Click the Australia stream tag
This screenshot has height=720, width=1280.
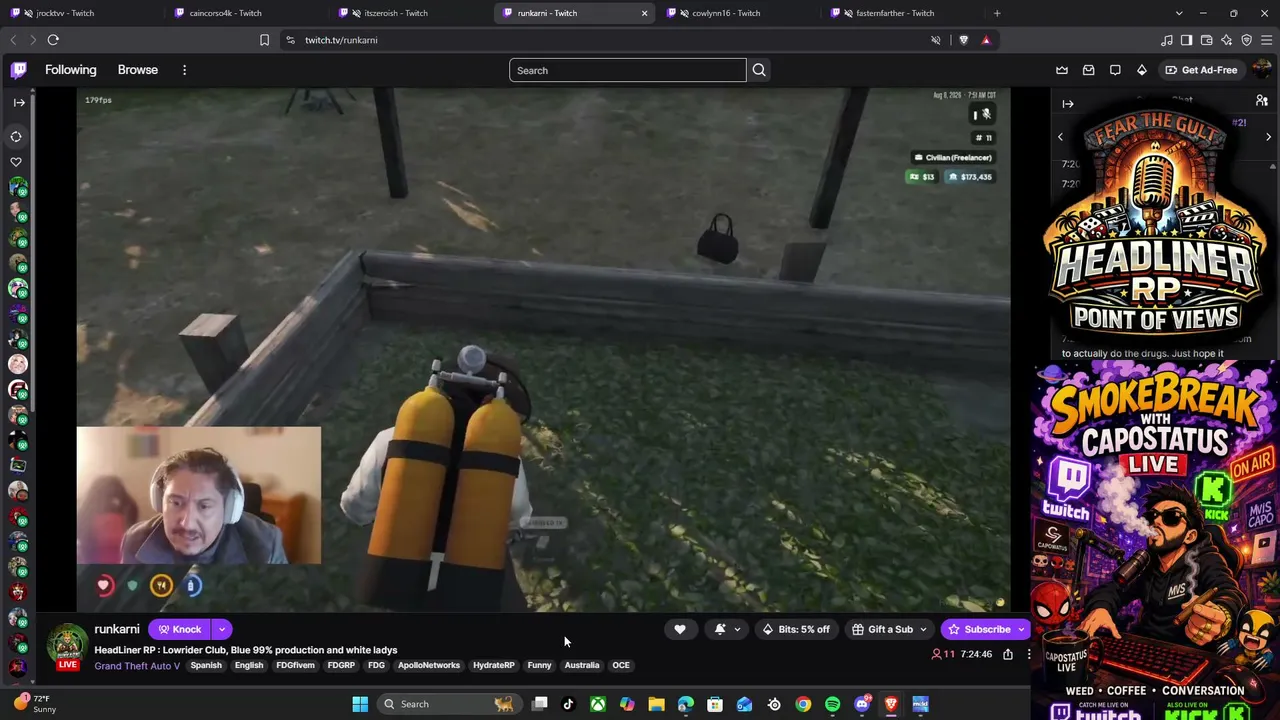[582, 665]
